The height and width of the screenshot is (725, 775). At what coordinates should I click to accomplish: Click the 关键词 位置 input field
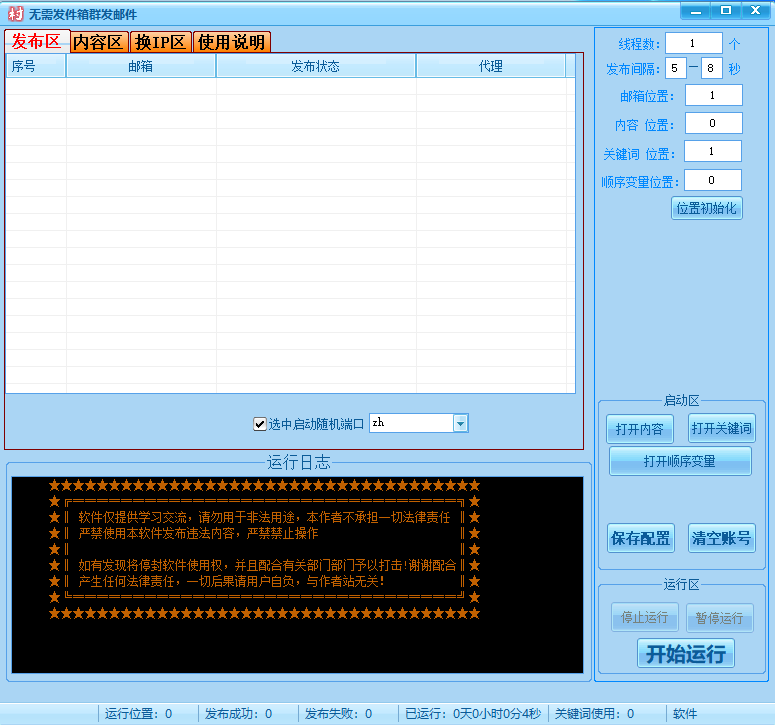point(713,151)
